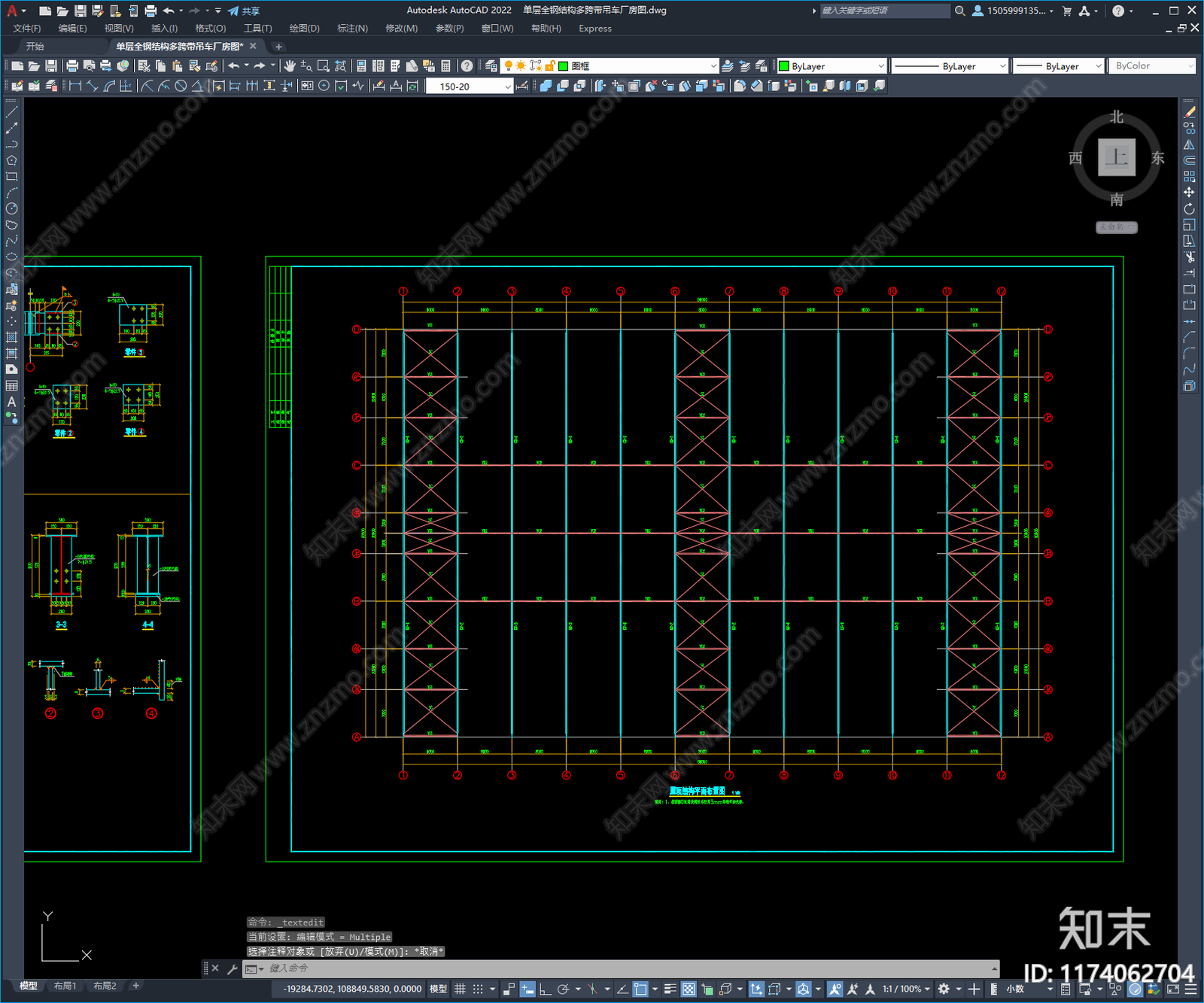Toggle Polar tracking in status bar
Screen dimensions: 1204x1003
click(x=563, y=989)
